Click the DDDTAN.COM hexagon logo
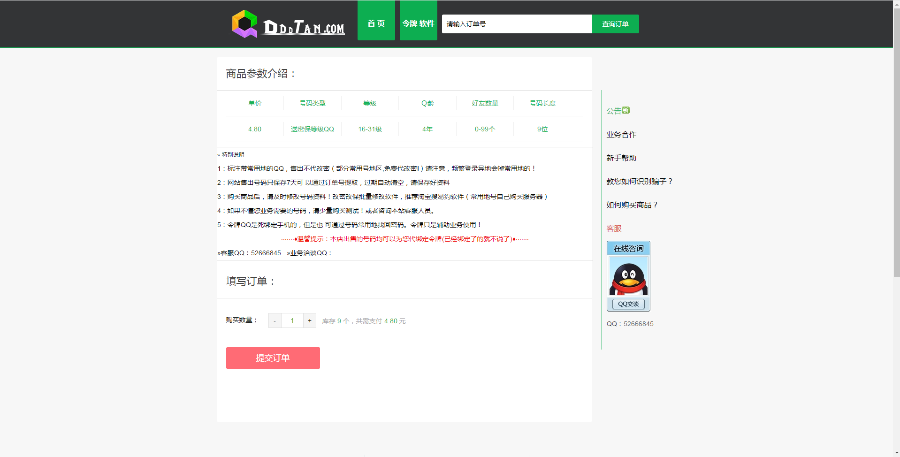Image resolution: width=900 pixels, height=457 pixels. pos(245,24)
